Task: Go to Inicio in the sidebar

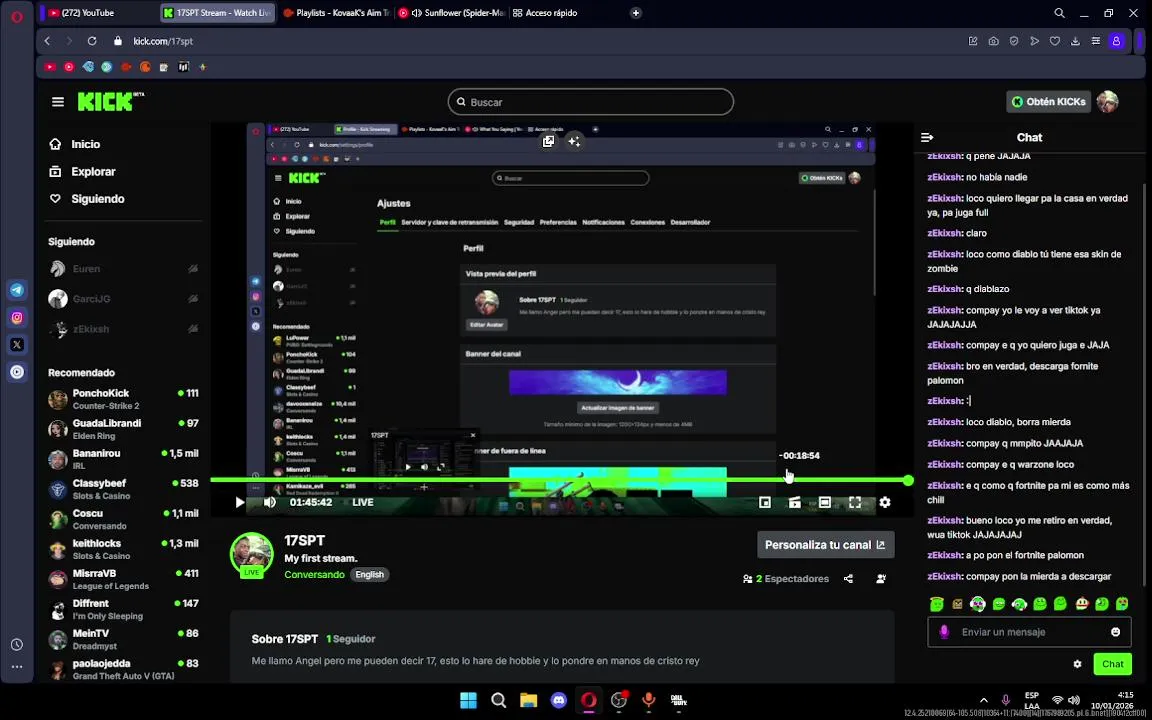Action: 84,144
